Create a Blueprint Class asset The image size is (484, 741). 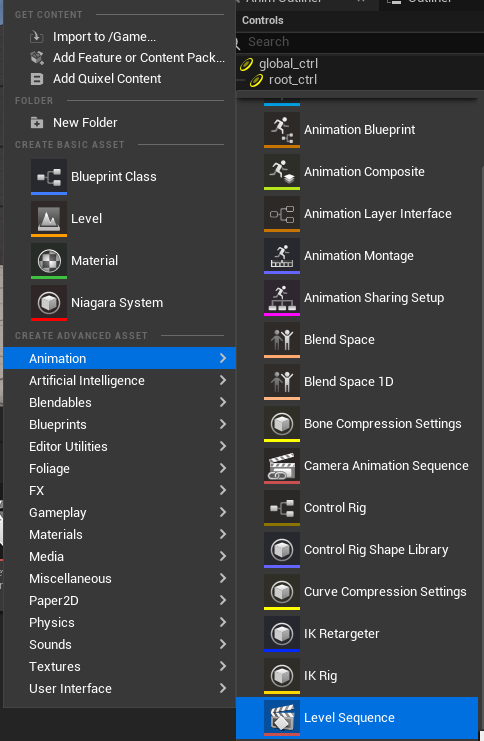pos(120,177)
